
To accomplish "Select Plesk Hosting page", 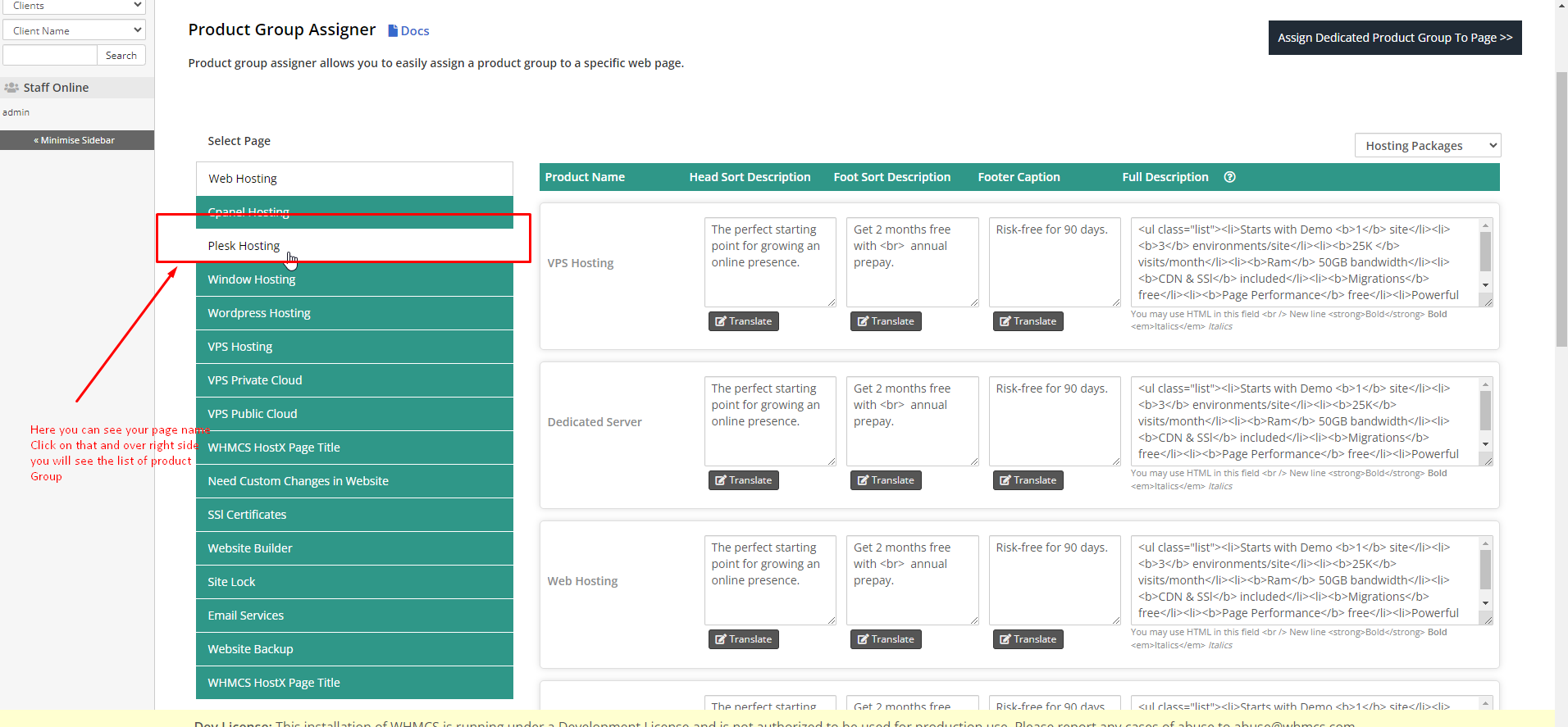I will click(244, 246).
